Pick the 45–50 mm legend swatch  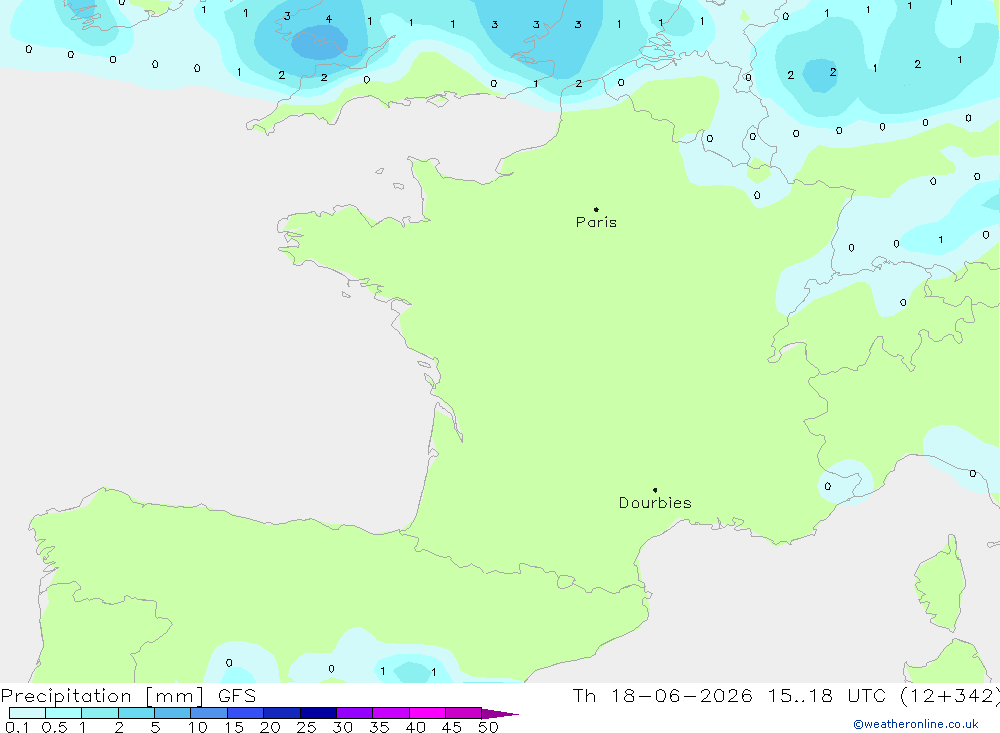click(x=464, y=713)
